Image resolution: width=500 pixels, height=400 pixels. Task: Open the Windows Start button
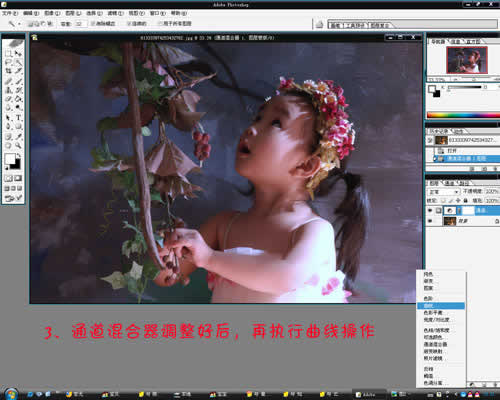click(11, 394)
